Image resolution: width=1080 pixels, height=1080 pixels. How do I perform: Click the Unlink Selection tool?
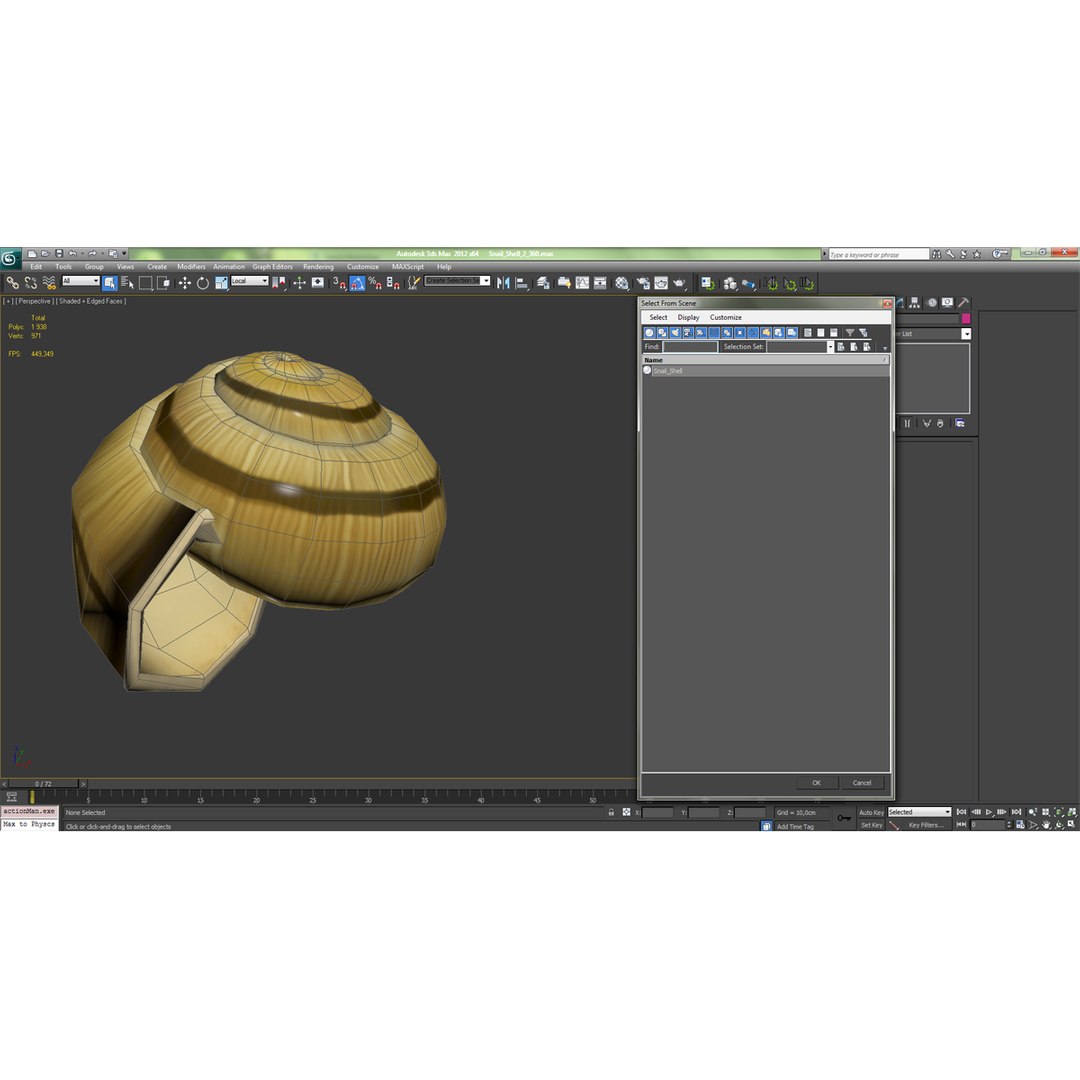tap(30, 282)
